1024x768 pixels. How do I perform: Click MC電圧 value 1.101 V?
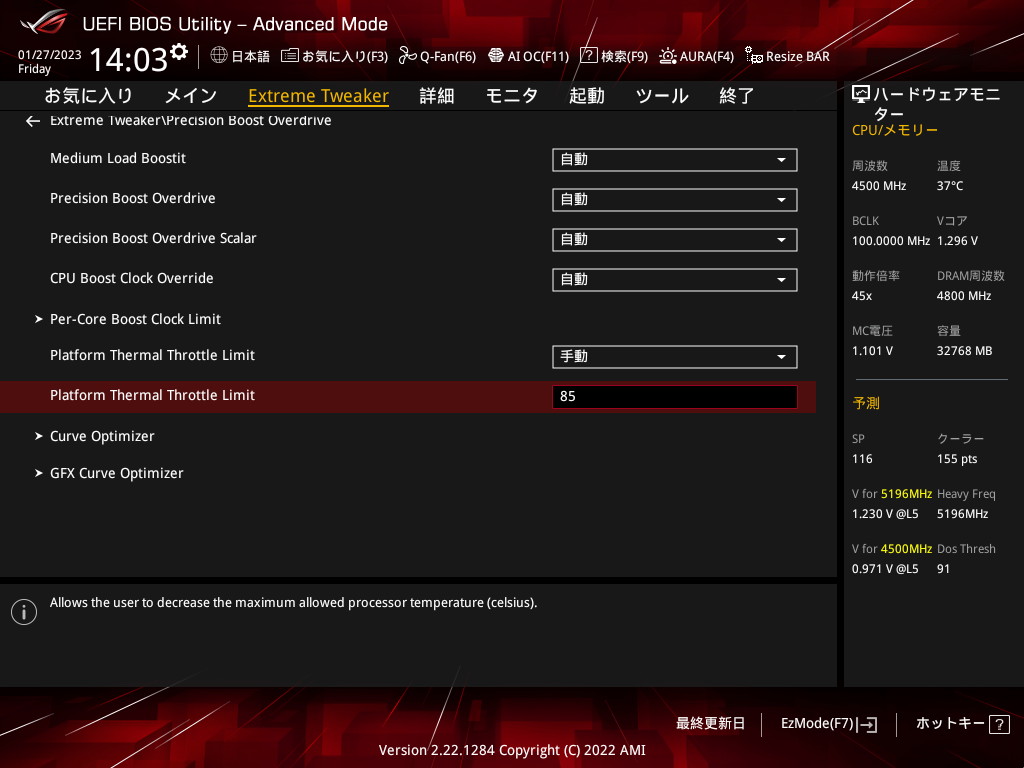tap(872, 351)
